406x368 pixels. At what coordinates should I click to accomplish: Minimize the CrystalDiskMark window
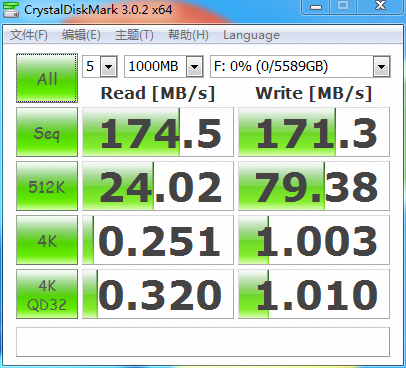coord(316,7)
